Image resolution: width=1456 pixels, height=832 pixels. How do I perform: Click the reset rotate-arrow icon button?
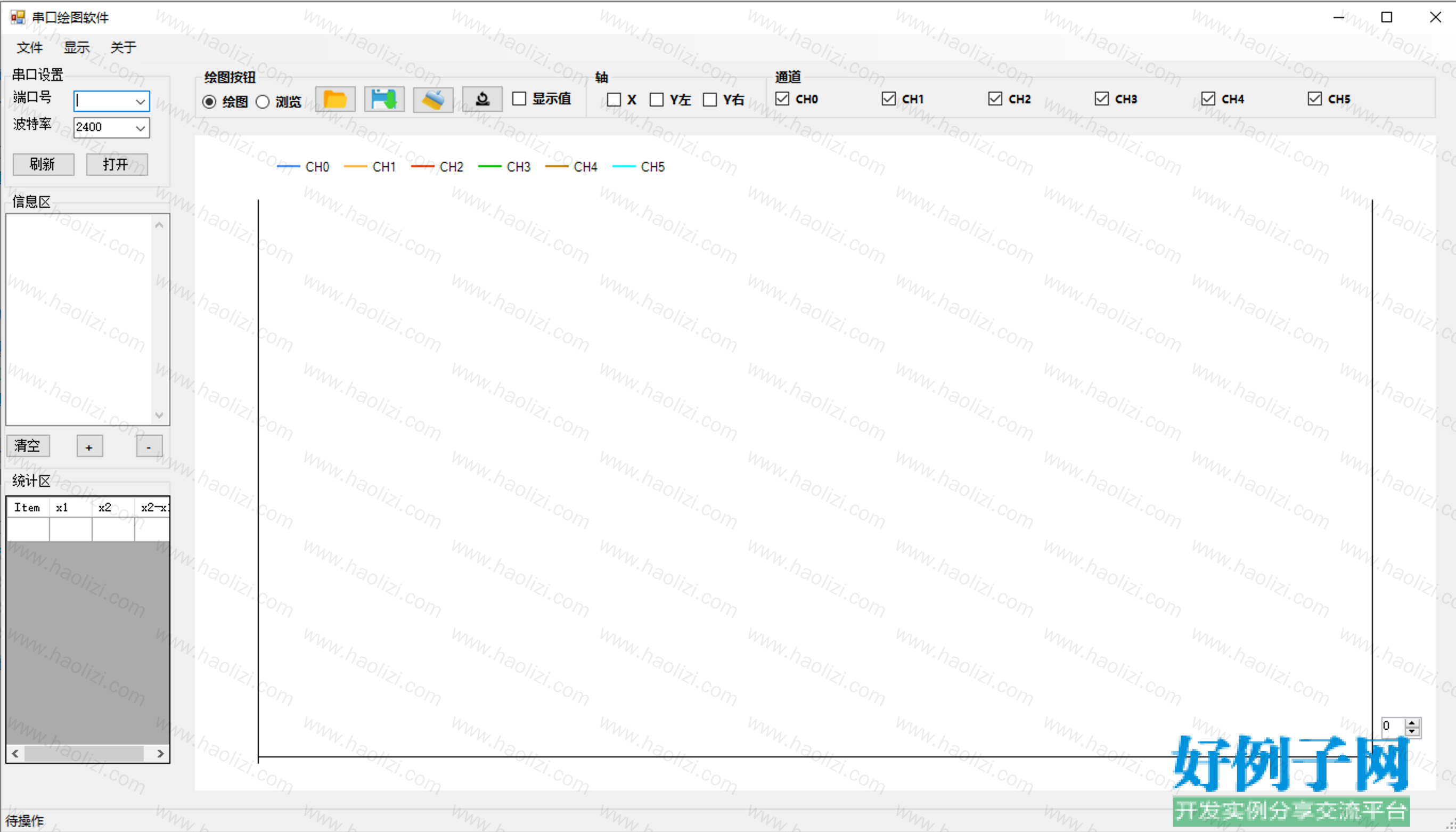point(482,100)
